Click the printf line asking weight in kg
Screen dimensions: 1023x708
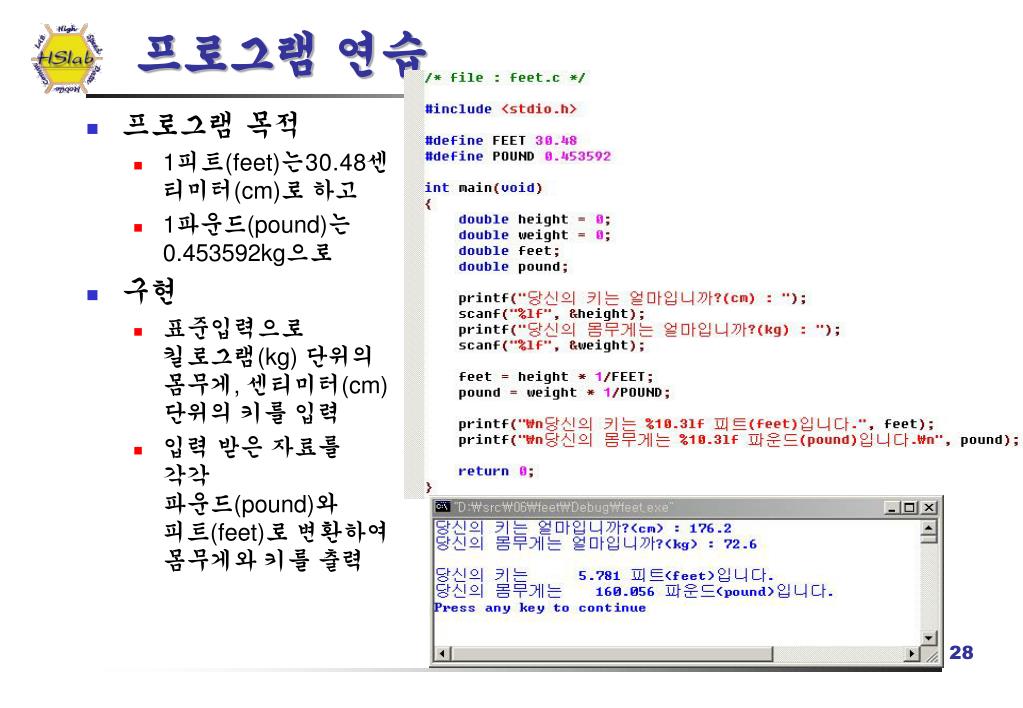point(649,330)
